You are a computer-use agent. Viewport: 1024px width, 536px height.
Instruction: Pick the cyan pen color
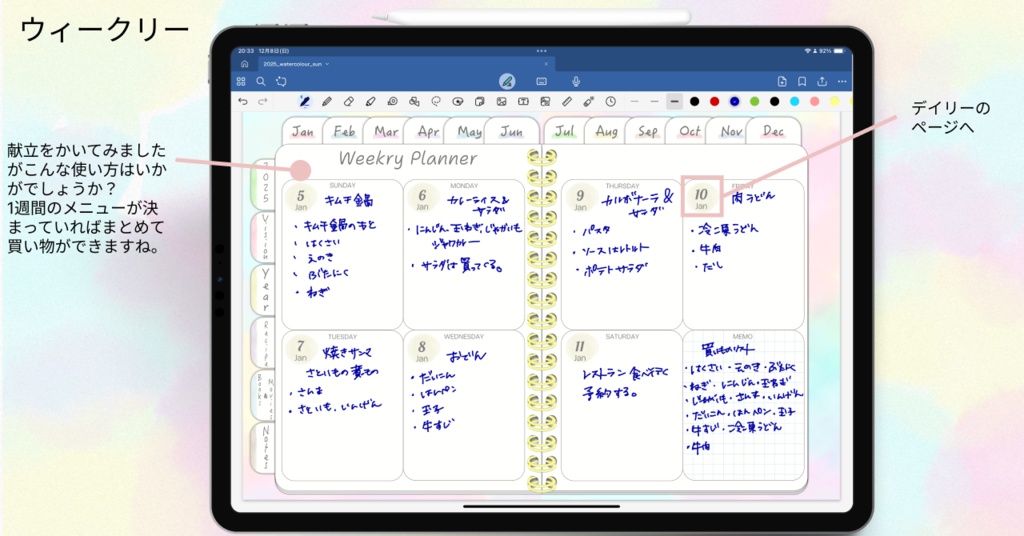coord(794,102)
